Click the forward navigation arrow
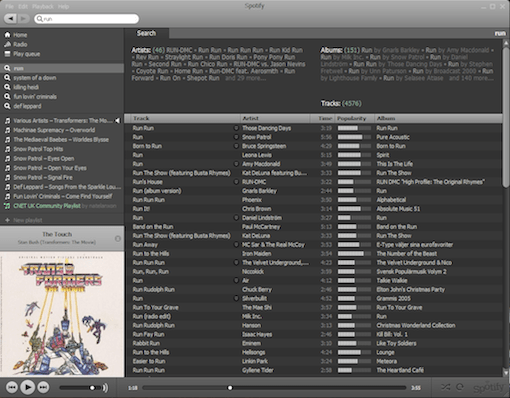 pos(23,18)
